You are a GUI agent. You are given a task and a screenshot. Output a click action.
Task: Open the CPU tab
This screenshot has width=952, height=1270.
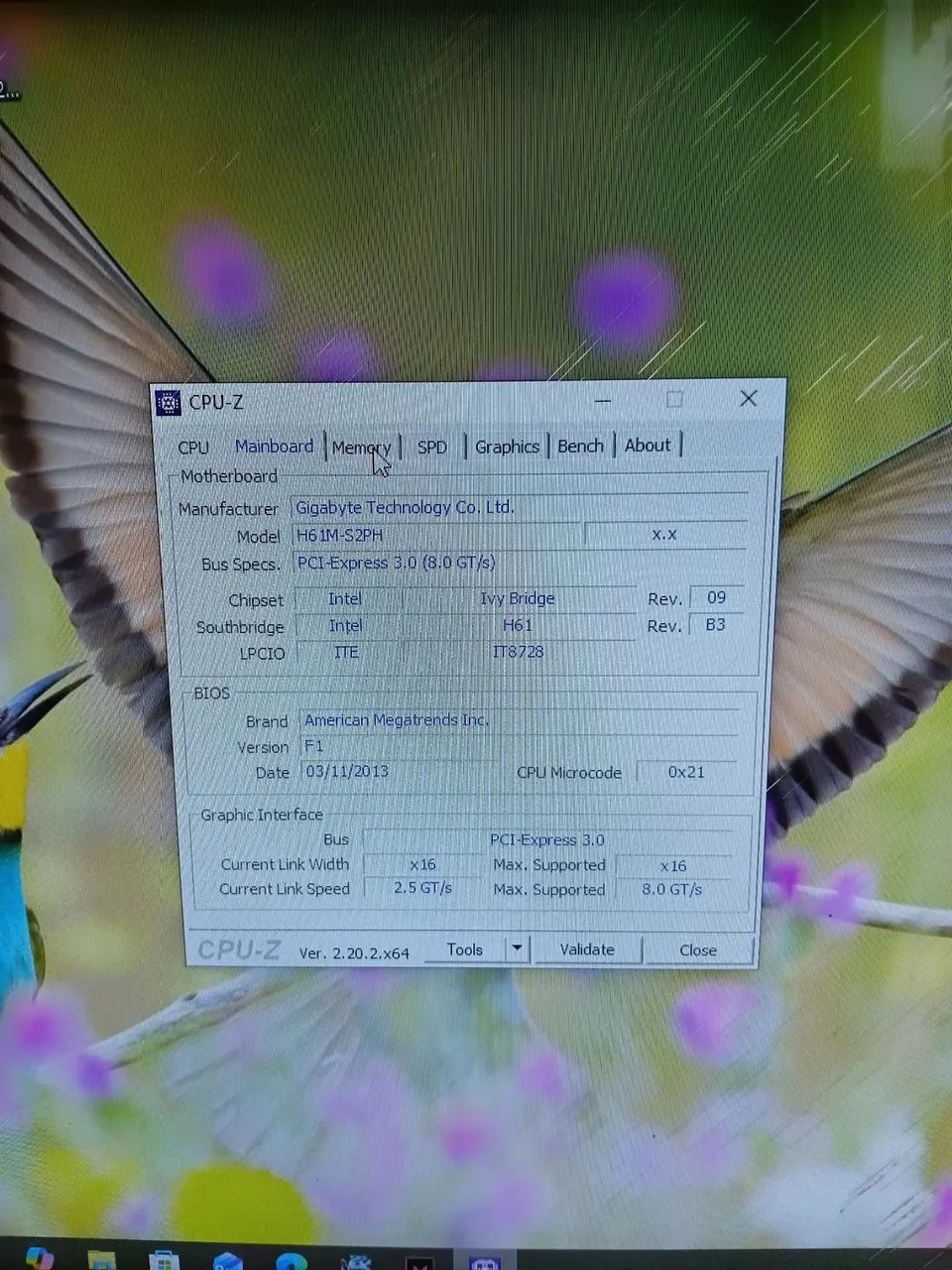click(x=193, y=447)
